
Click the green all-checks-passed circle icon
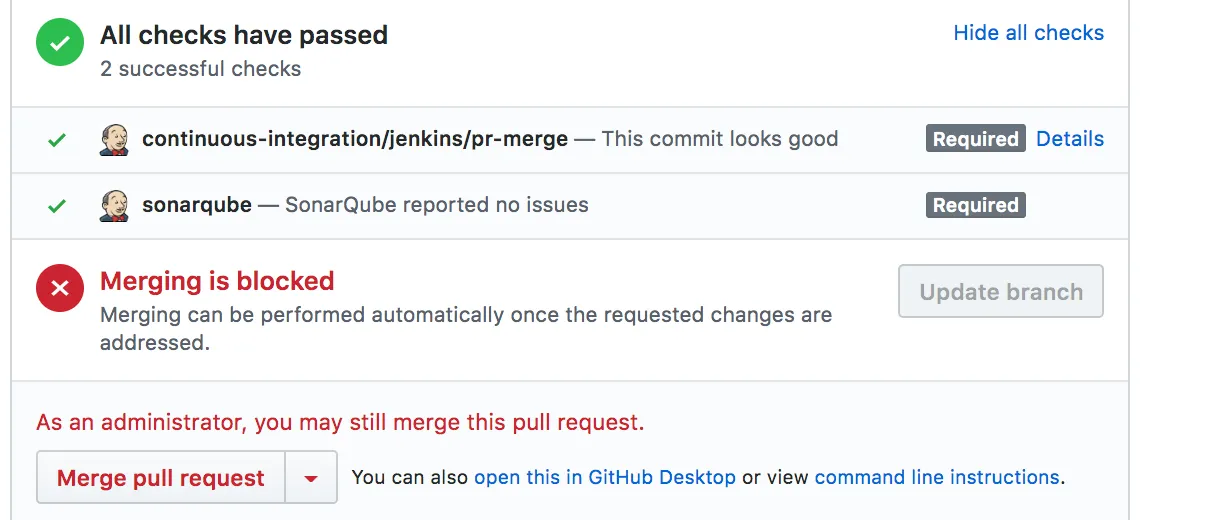[60, 44]
